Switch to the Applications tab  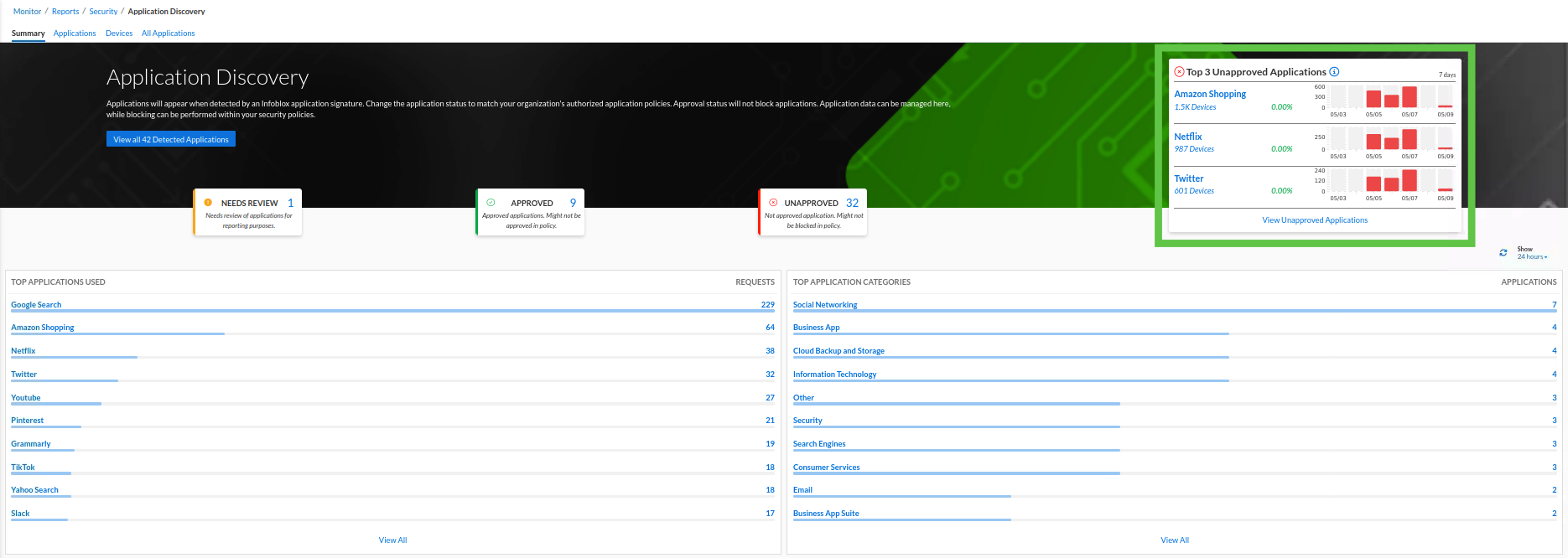pos(75,34)
